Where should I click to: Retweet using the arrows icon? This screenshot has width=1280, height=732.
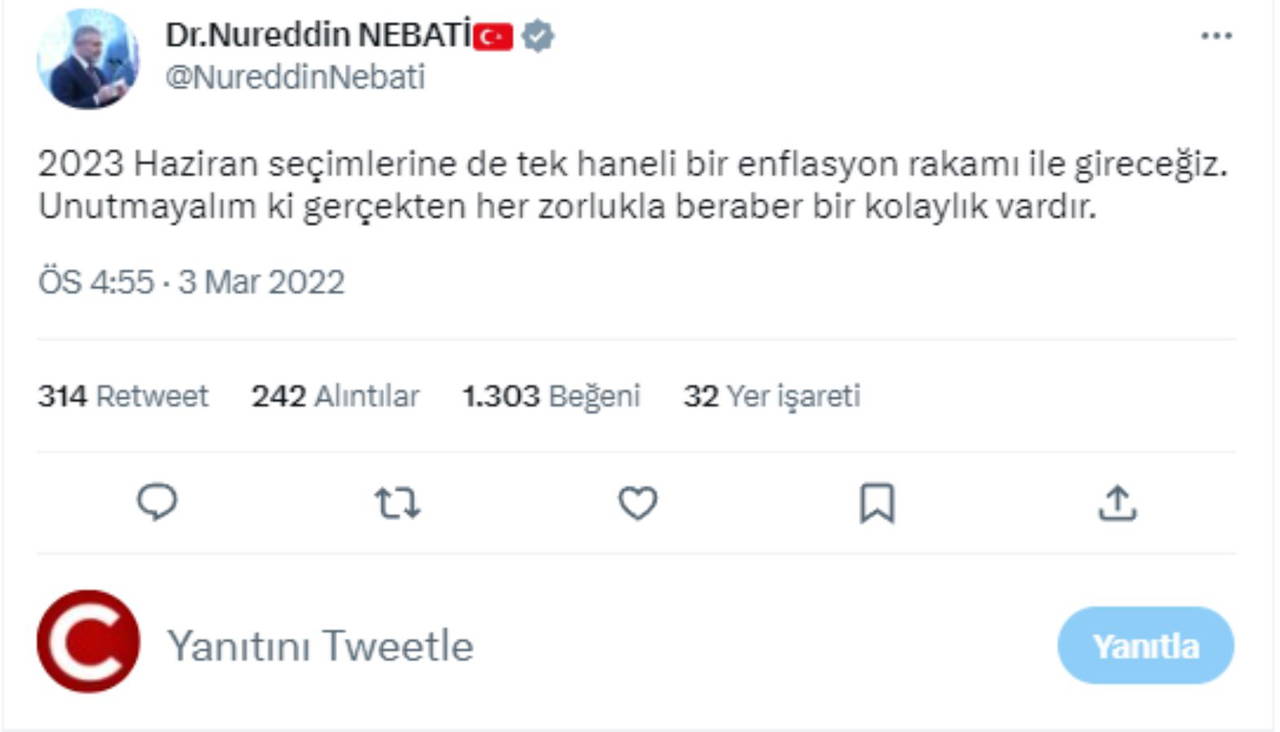point(397,503)
